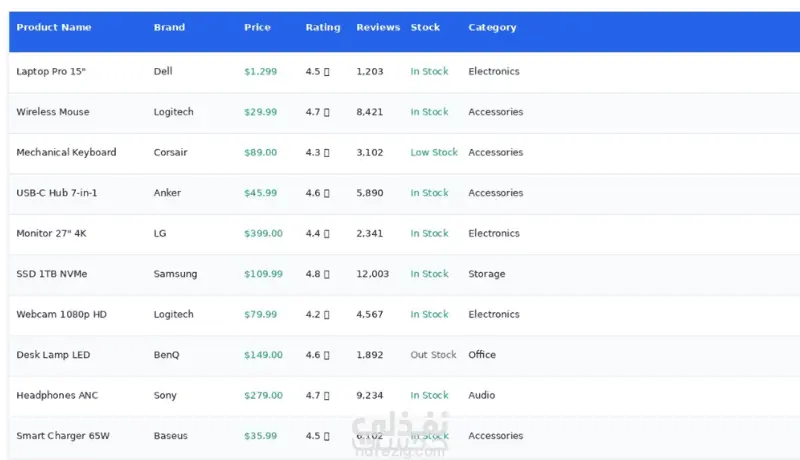Click the Product Name column header
This screenshot has height=460, width=800.
tap(54, 28)
